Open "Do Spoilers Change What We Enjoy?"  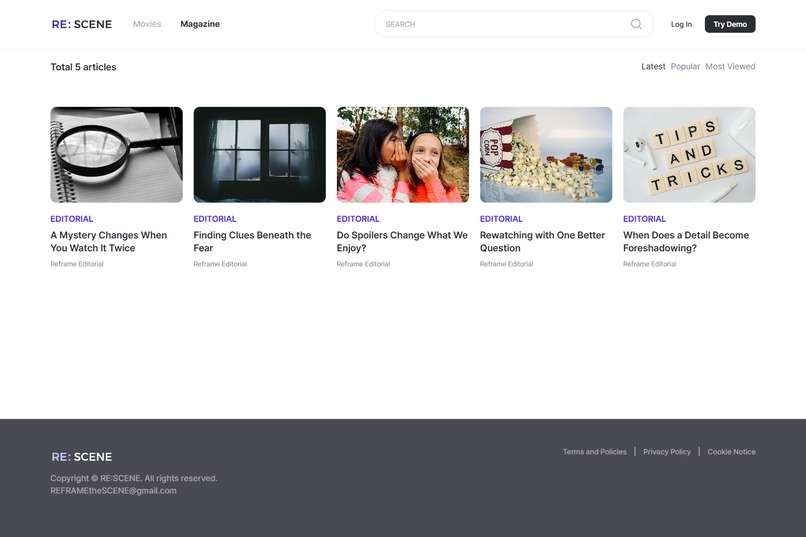[x=402, y=242]
